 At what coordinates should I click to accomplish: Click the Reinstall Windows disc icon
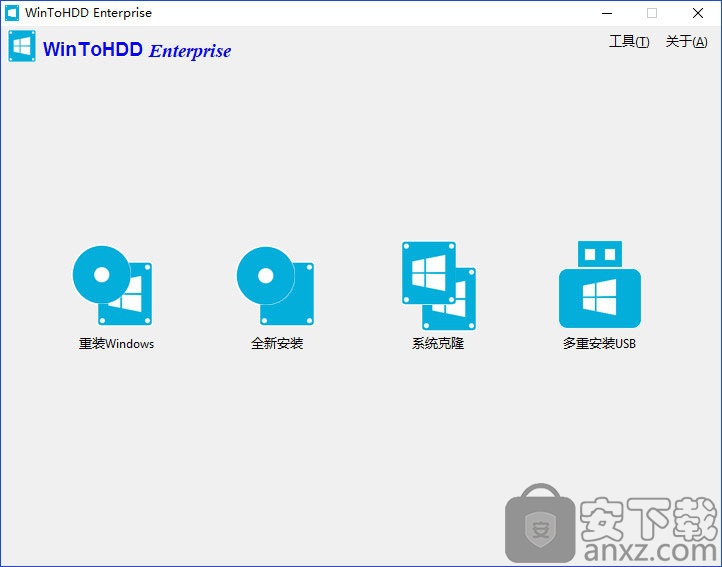click(x=112, y=286)
